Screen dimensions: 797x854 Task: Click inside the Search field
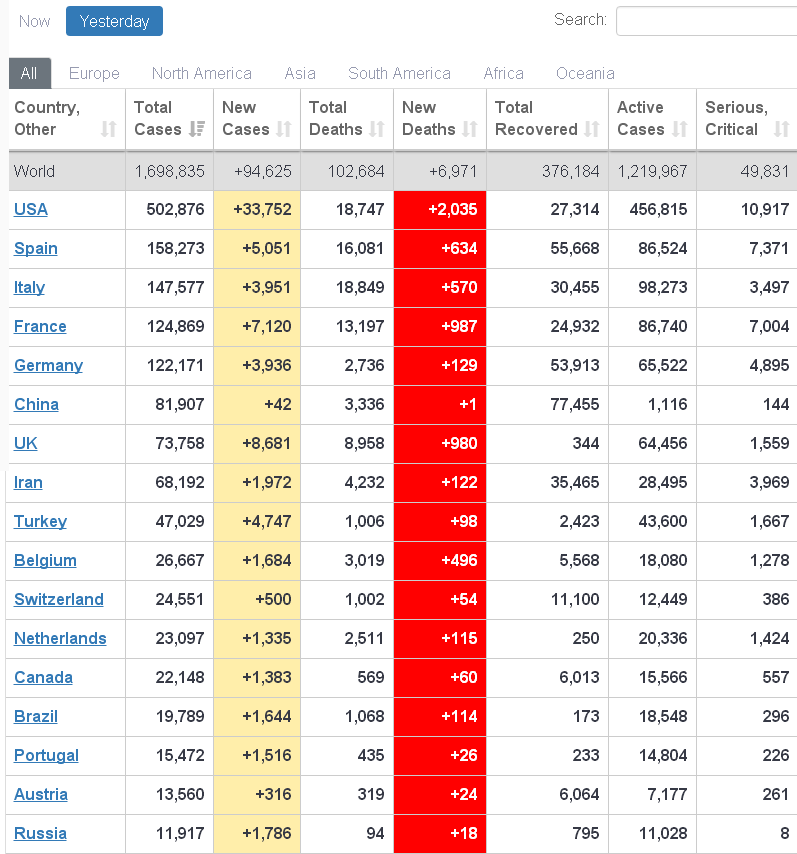click(x=707, y=20)
